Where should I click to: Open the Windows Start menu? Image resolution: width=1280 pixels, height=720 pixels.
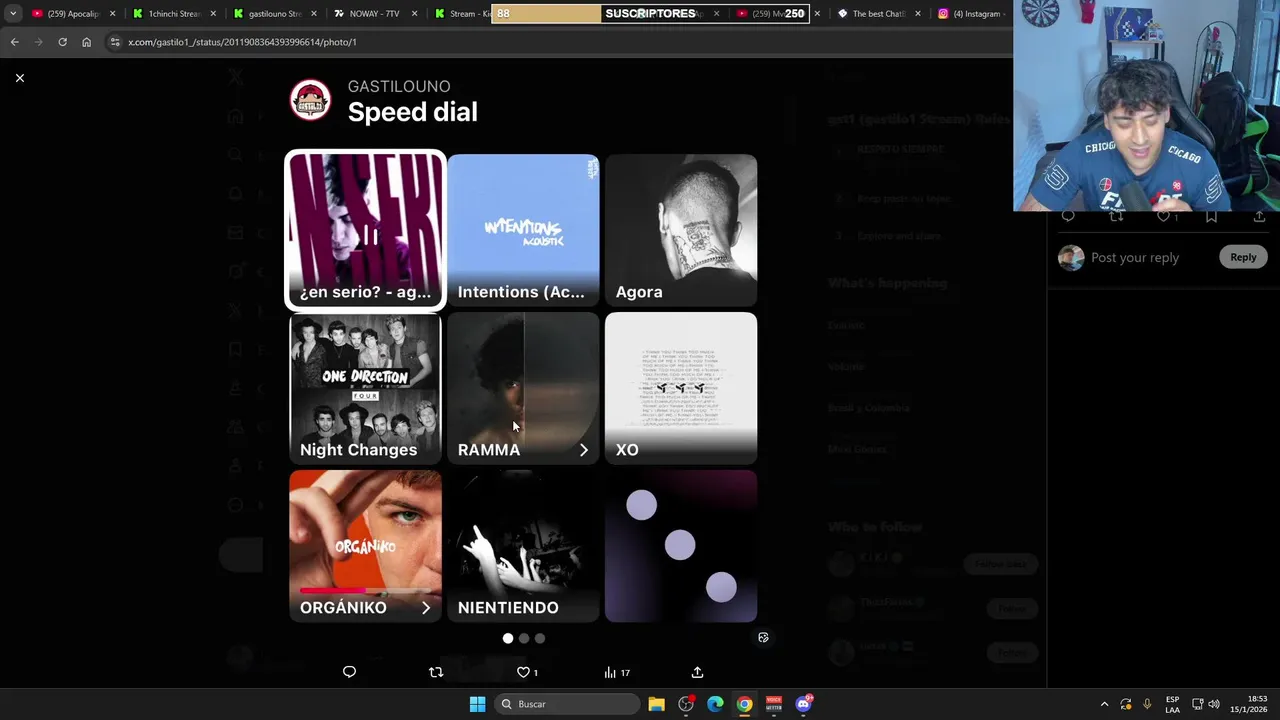[x=477, y=704]
